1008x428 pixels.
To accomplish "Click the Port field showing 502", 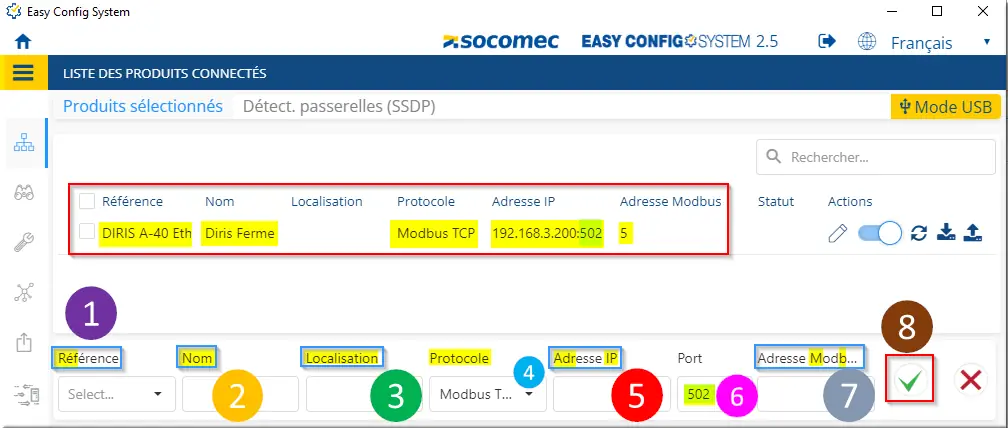I will (714, 394).
